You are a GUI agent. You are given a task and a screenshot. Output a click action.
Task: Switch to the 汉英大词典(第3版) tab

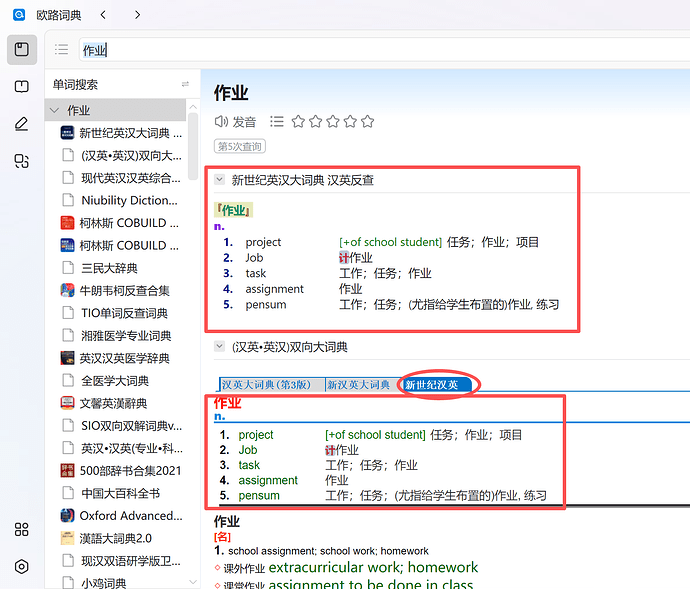[272, 385]
